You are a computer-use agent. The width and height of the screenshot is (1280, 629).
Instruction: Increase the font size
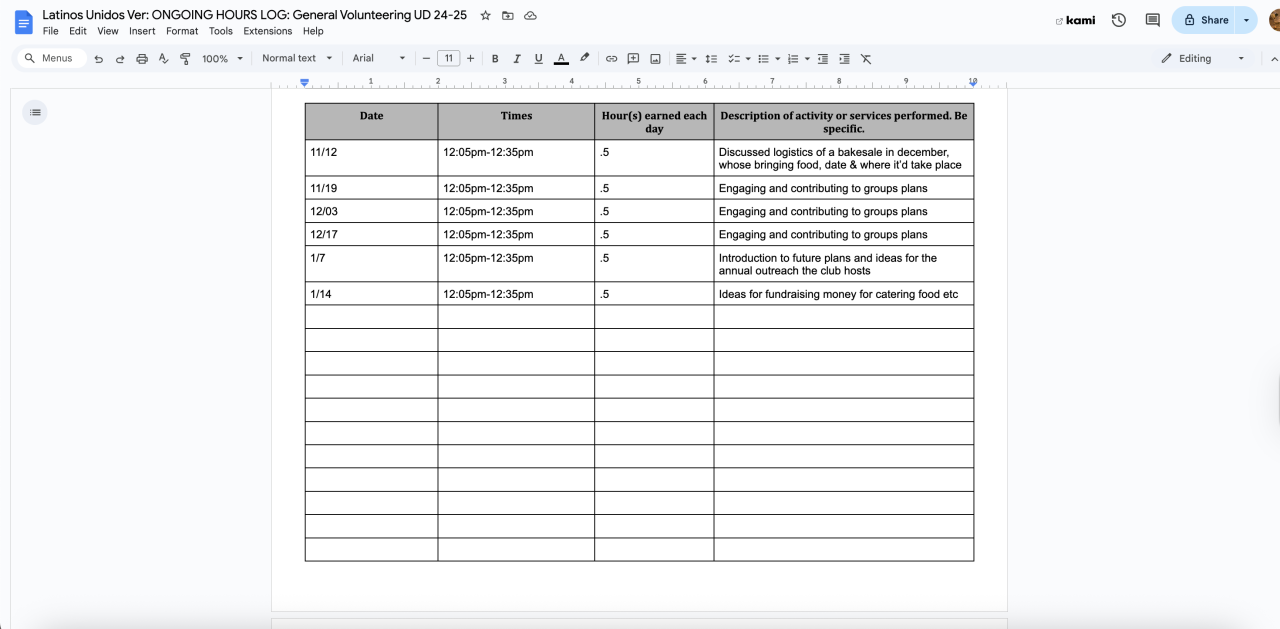pyautogui.click(x=471, y=59)
